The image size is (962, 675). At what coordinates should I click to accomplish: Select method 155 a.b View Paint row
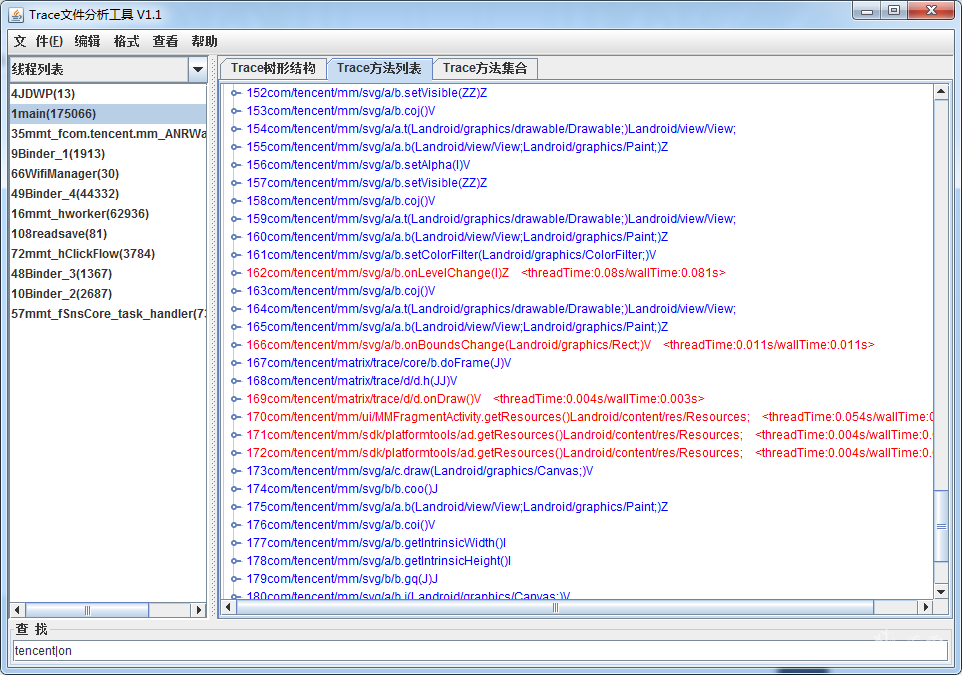(x=457, y=147)
